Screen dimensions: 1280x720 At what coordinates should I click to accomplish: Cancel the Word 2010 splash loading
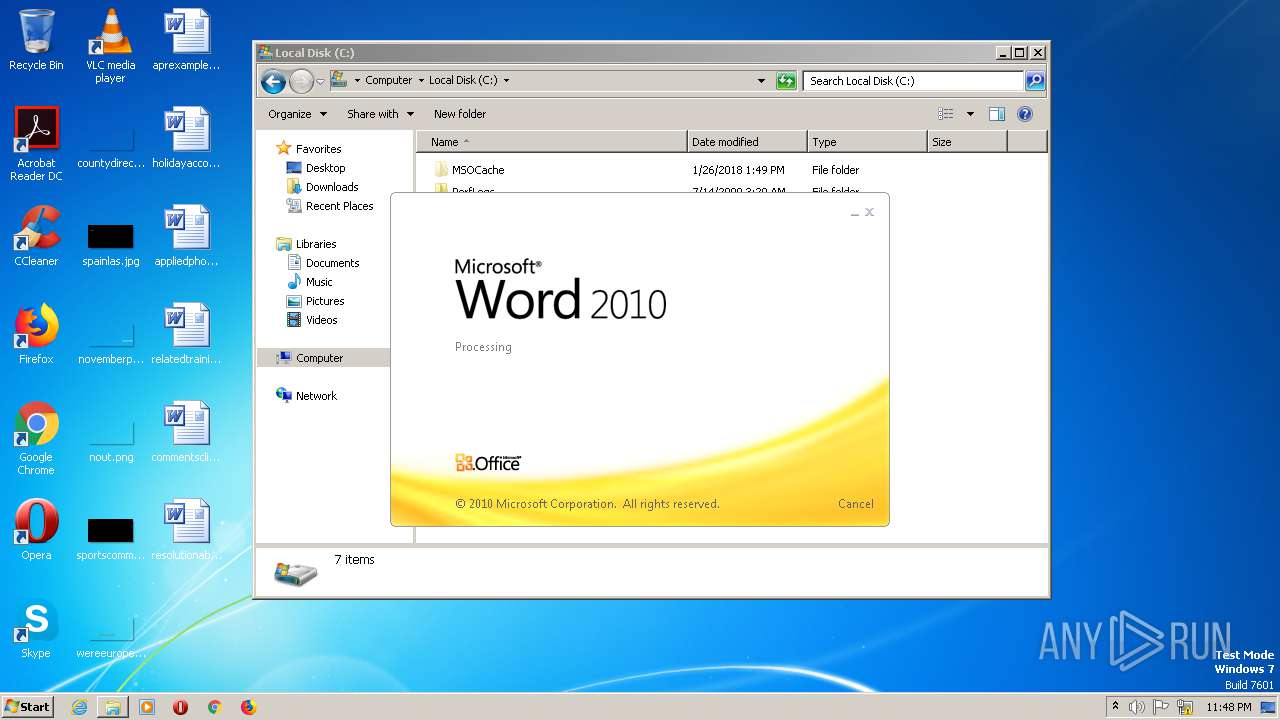[x=856, y=504]
